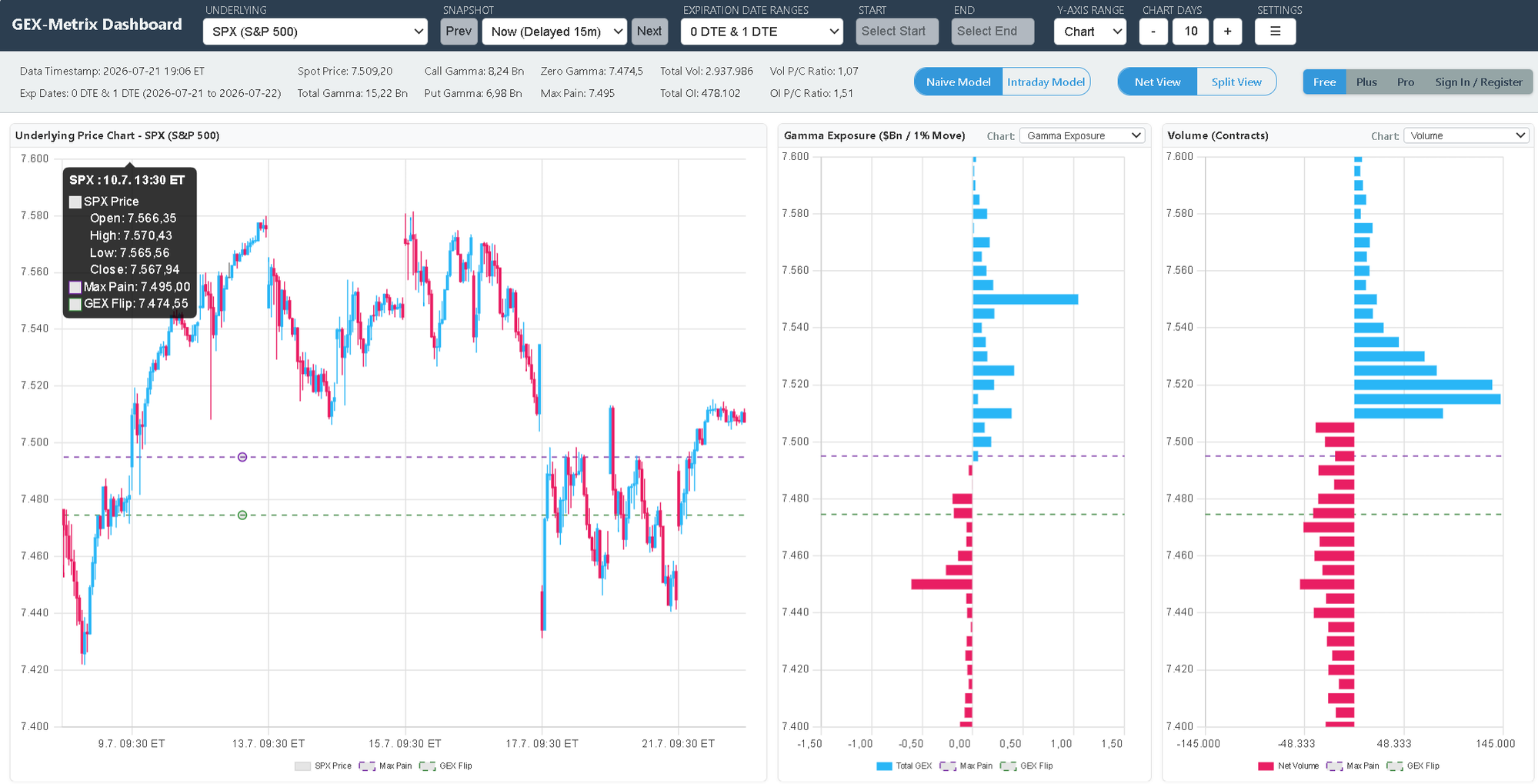Click the Total Gamma 15,22 Bn stat
The height and width of the screenshot is (784, 1538).
pos(352,93)
